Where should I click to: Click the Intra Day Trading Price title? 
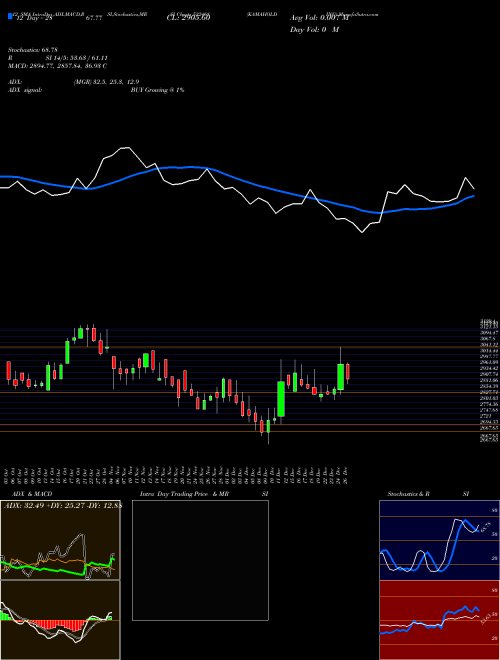tap(174, 494)
